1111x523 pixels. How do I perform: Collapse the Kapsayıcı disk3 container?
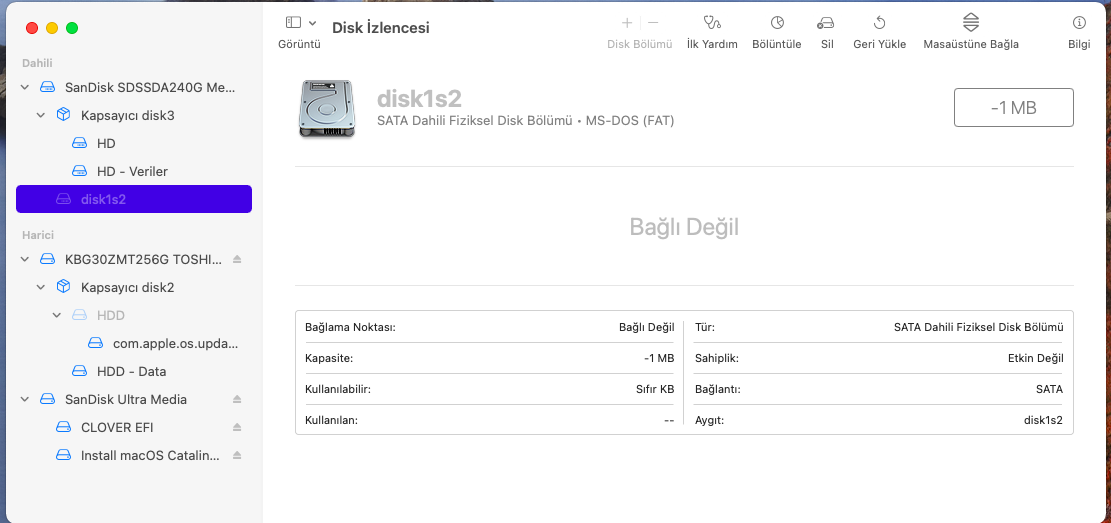(41, 116)
